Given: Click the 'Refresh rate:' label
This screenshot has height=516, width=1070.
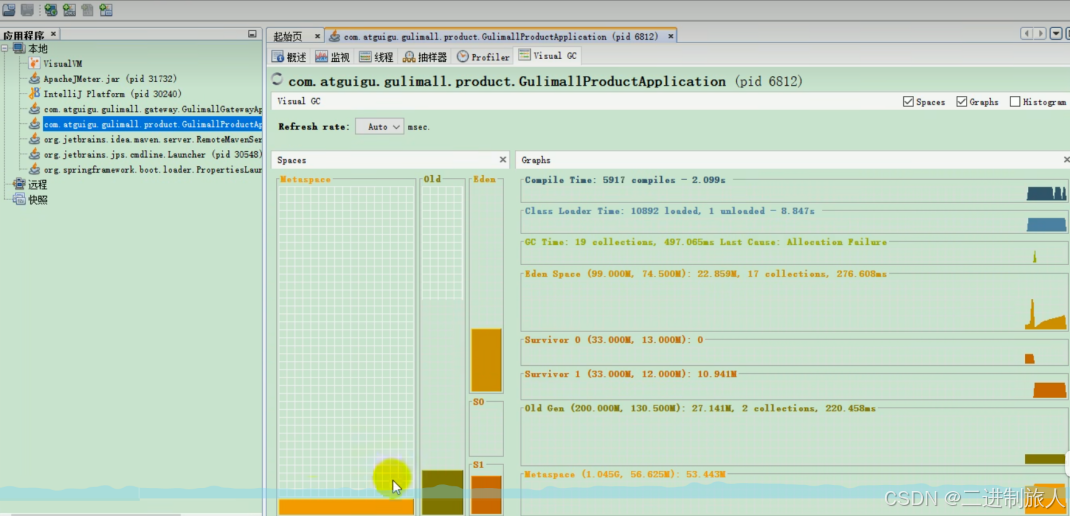Looking at the screenshot, I should click(314, 127).
